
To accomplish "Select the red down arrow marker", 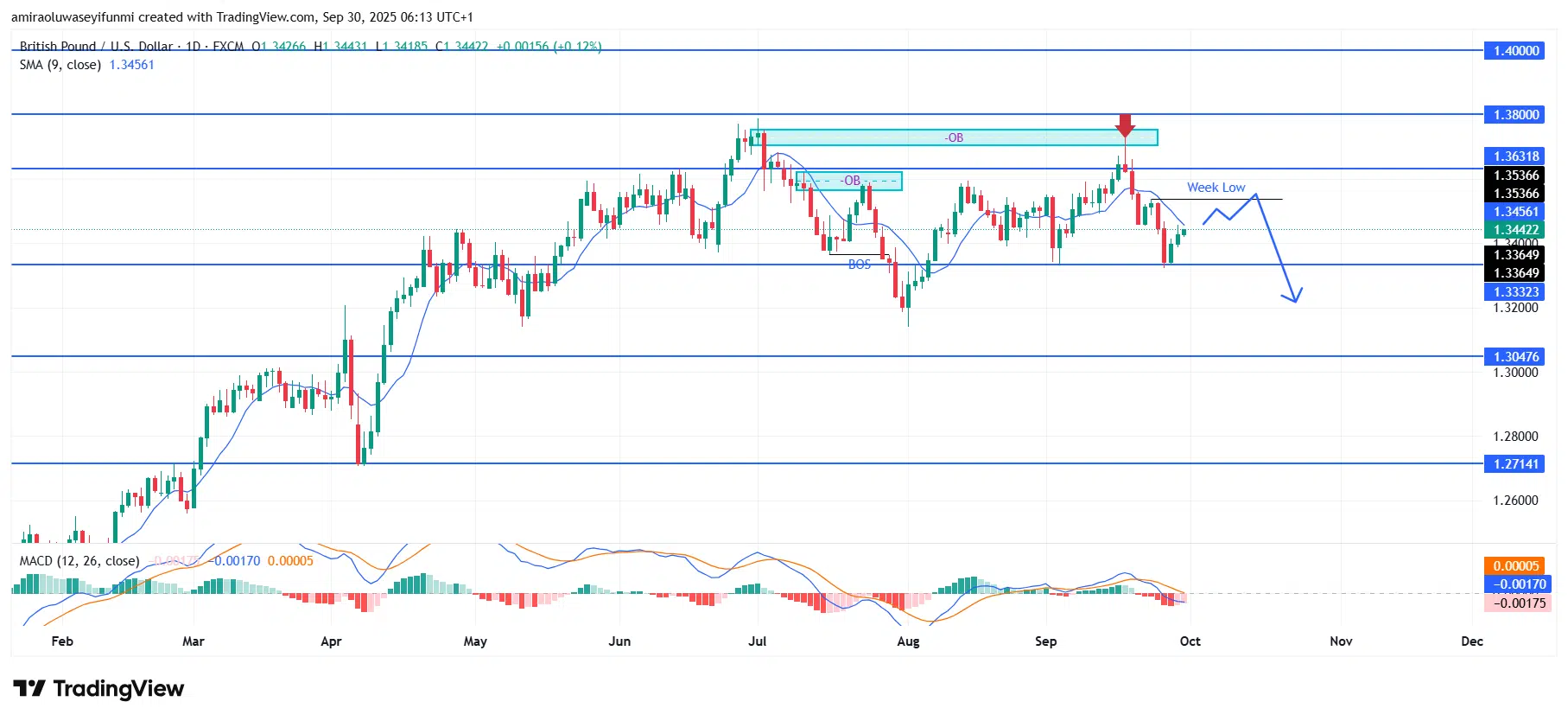I will click(x=1124, y=125).
